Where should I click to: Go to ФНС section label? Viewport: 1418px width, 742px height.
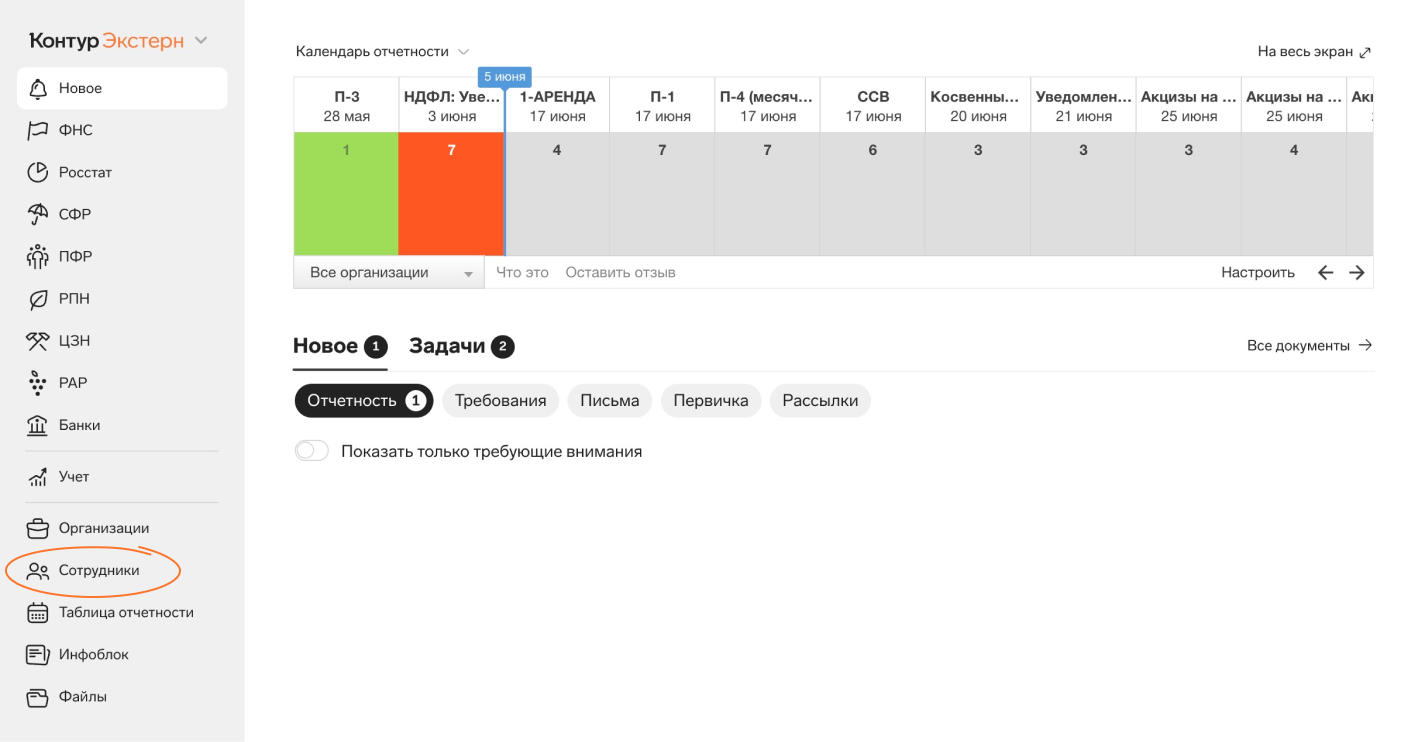[x=76, y=130]
